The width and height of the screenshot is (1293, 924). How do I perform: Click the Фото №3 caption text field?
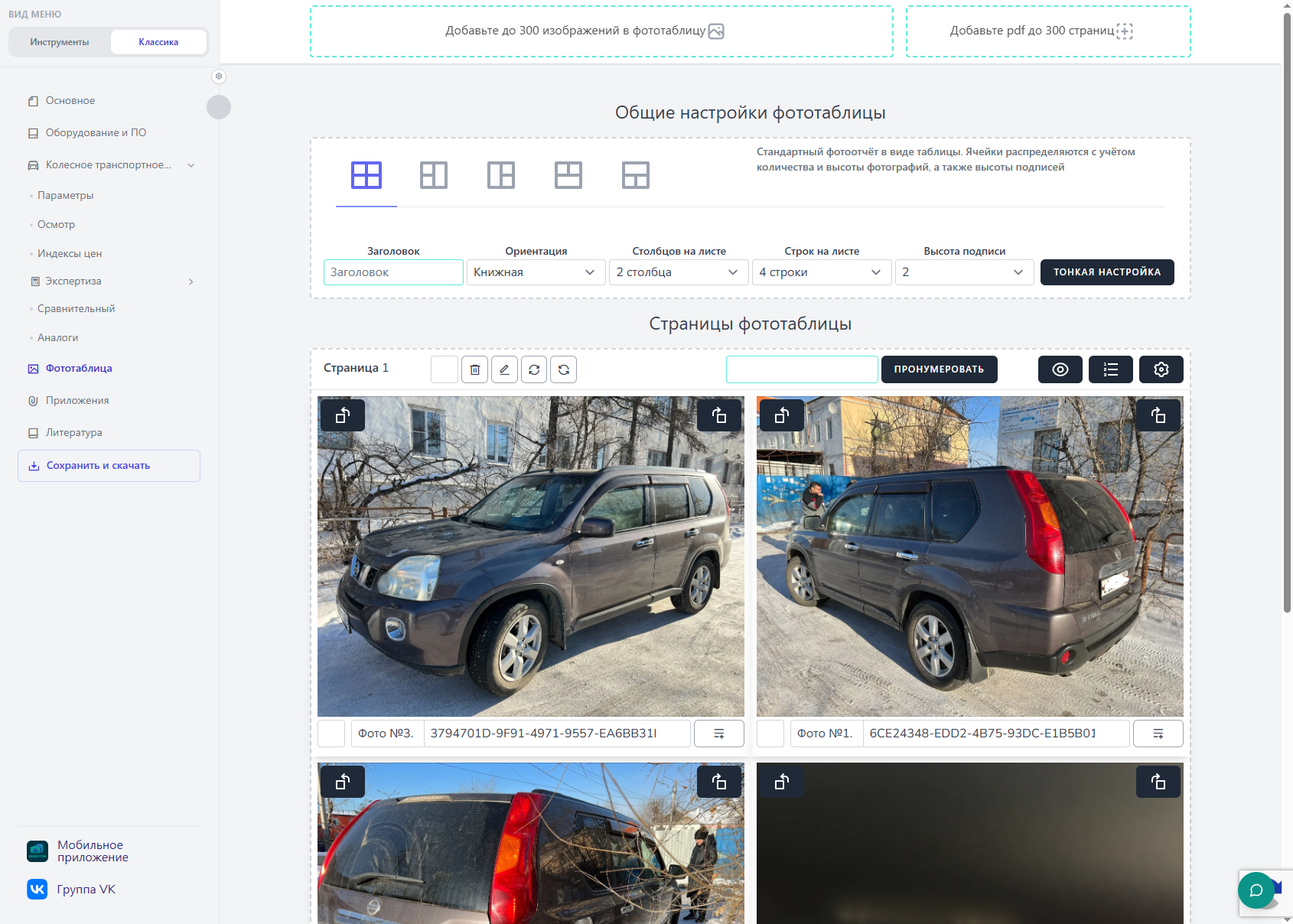(557, 734)
